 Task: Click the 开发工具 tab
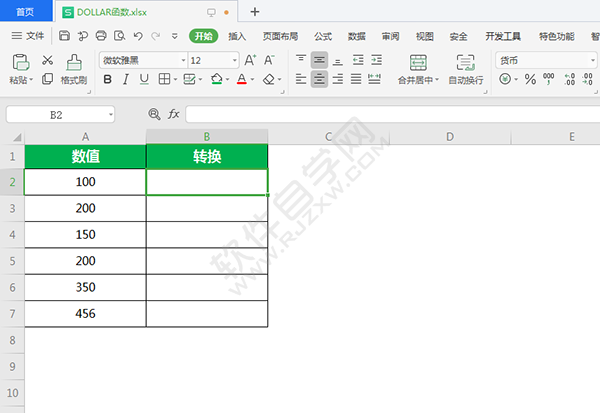tap(503, 36)
